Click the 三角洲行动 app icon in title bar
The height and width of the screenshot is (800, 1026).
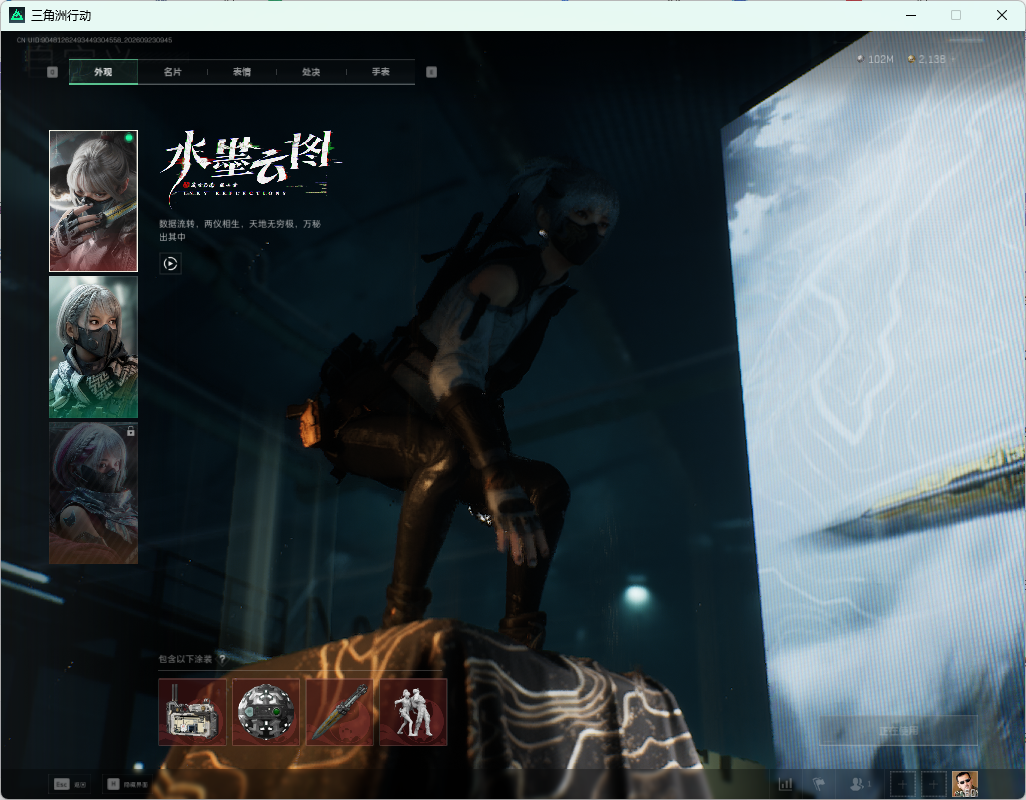click(x=17, y=14)
